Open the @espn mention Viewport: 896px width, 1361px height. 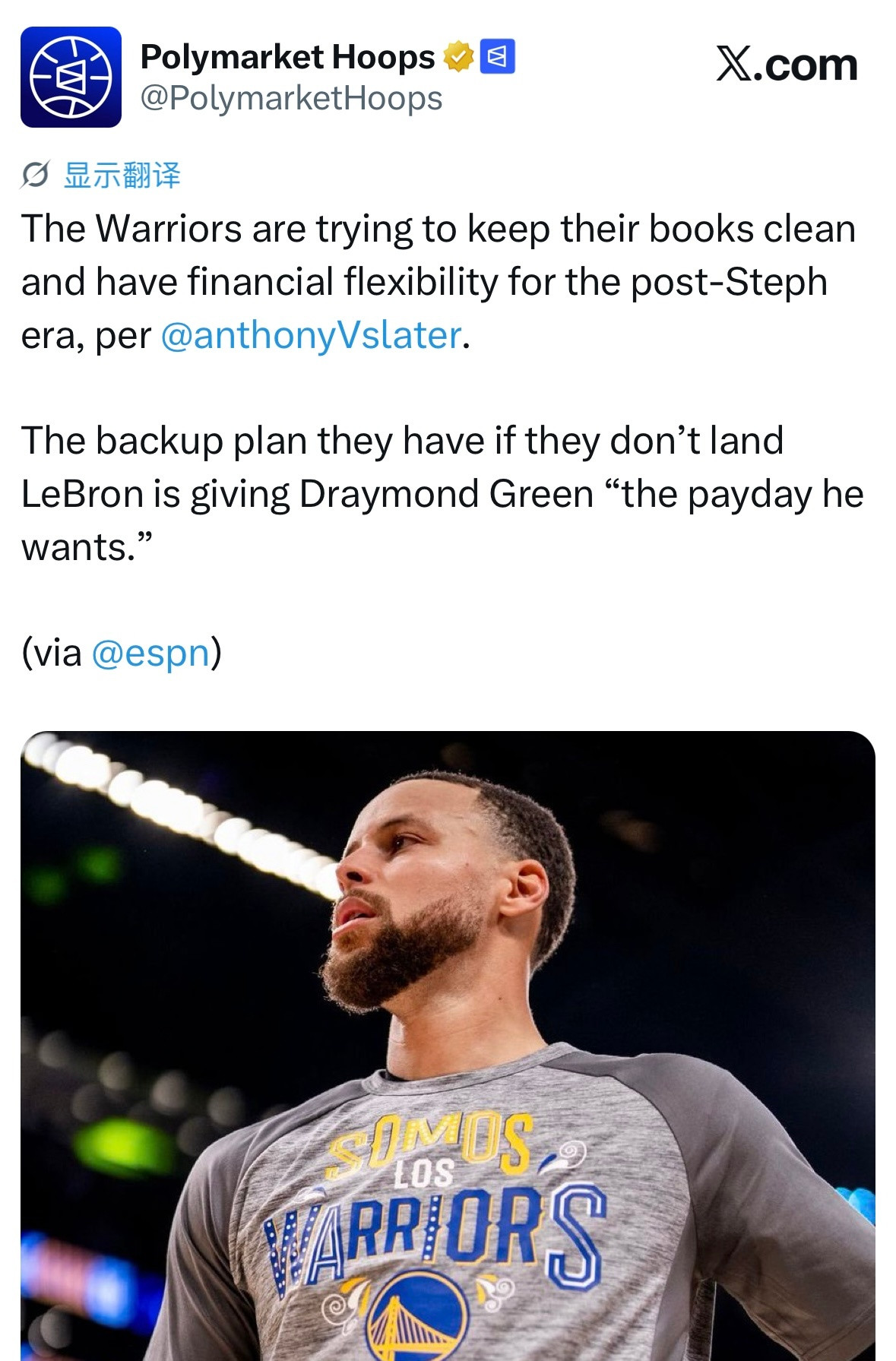tap(150, 653)
